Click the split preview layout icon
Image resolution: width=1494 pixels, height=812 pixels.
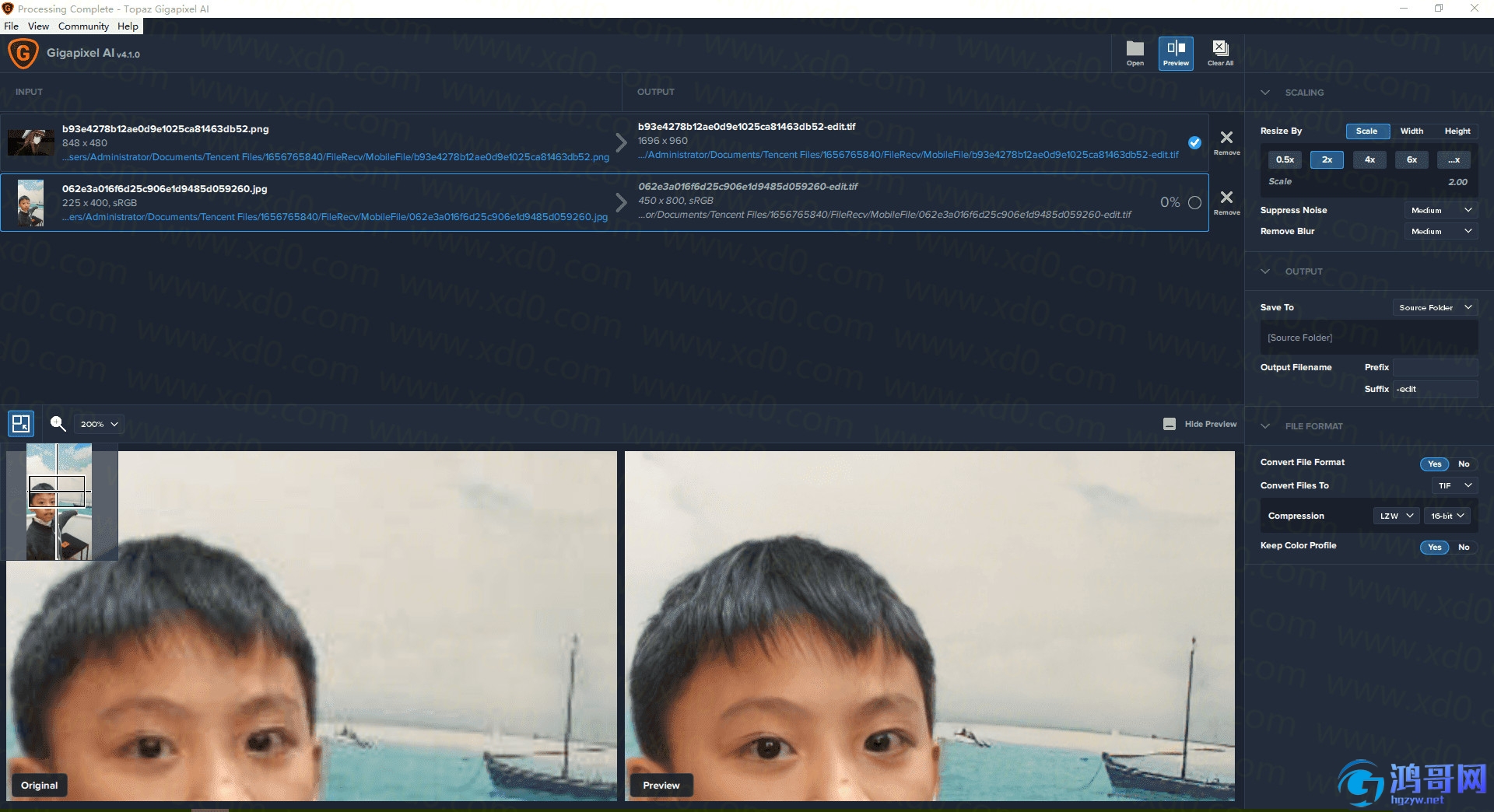click(x=21, y=424)
